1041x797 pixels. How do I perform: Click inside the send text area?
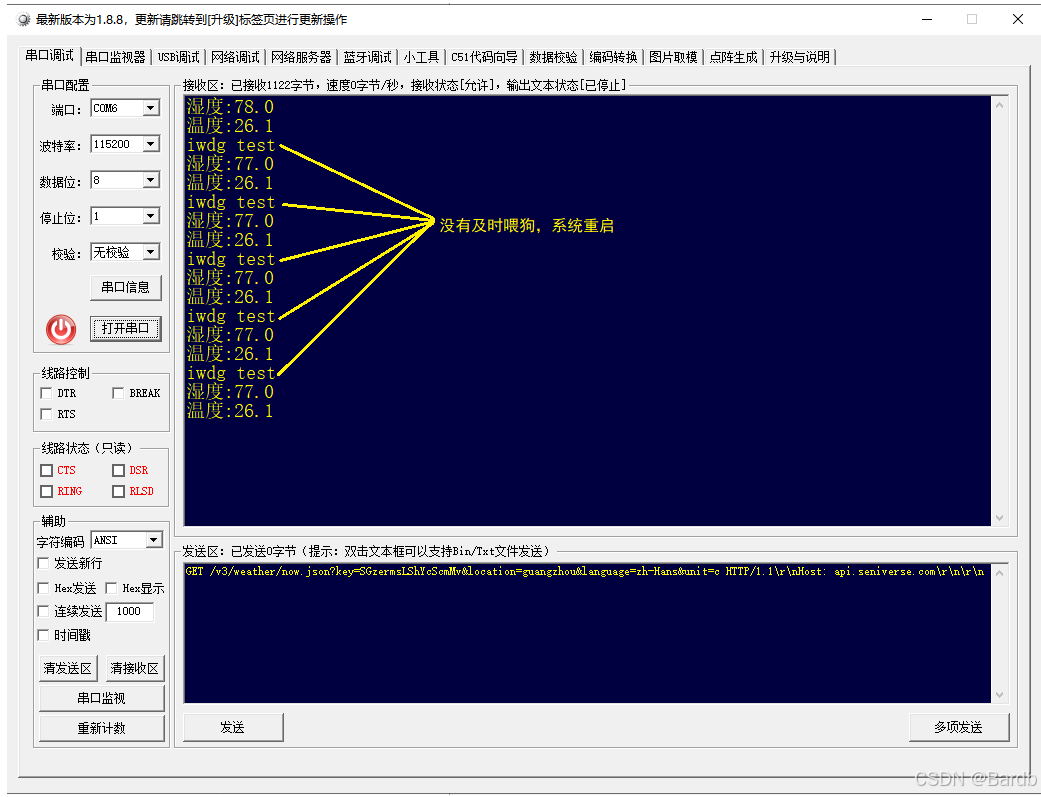(587, 633)
